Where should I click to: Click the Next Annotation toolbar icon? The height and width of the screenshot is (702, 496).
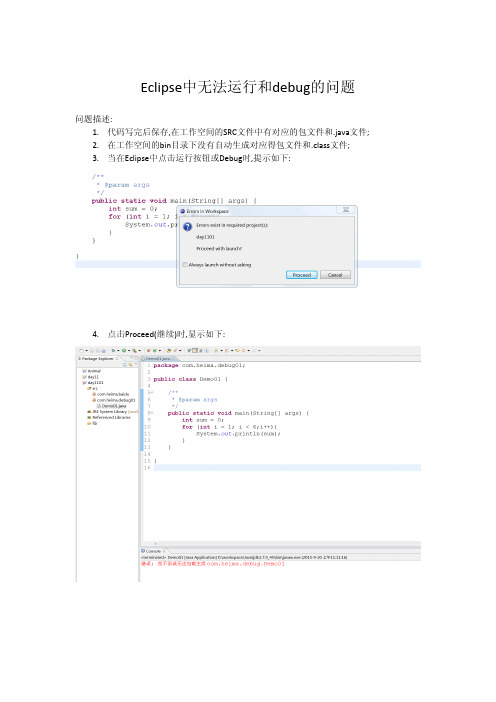coord(216,351)
